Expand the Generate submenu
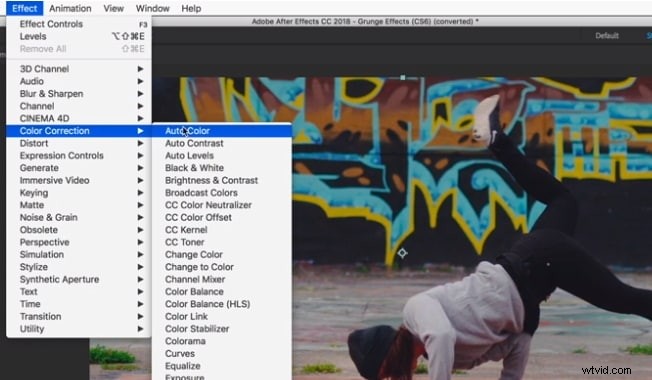The image size is (652, 380). point(79,168)
